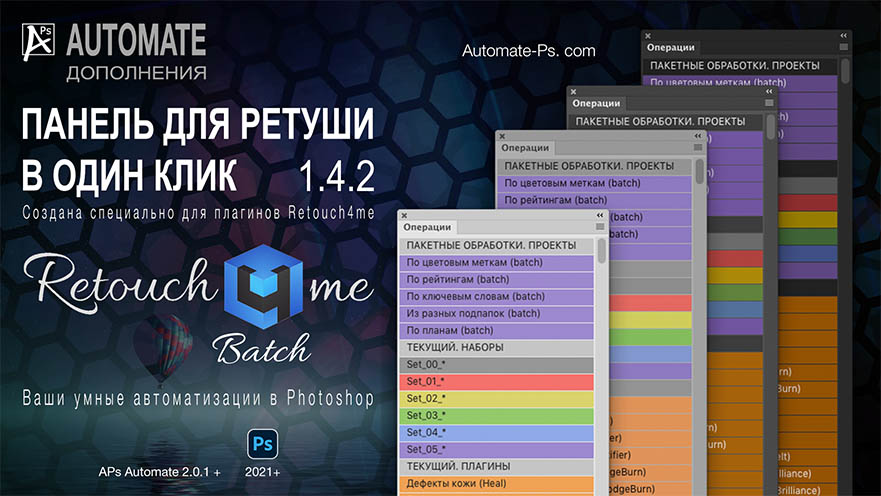
Task: Open the front Операции panel menu icon
Action: tap(600, 226)
